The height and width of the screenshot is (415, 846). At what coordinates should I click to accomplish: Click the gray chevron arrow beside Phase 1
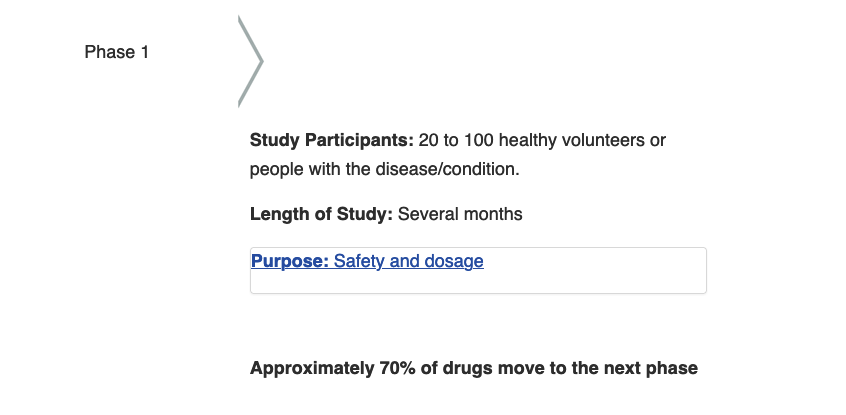tap(250, 62)
